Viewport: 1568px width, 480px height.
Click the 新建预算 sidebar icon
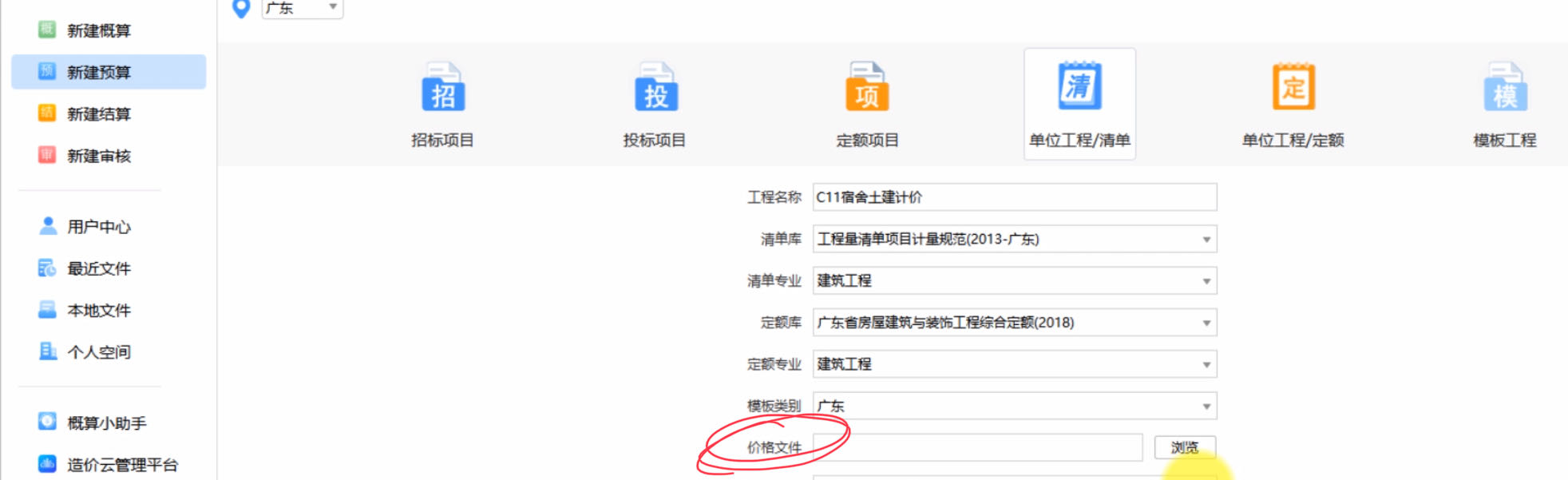tap(47, 71)
